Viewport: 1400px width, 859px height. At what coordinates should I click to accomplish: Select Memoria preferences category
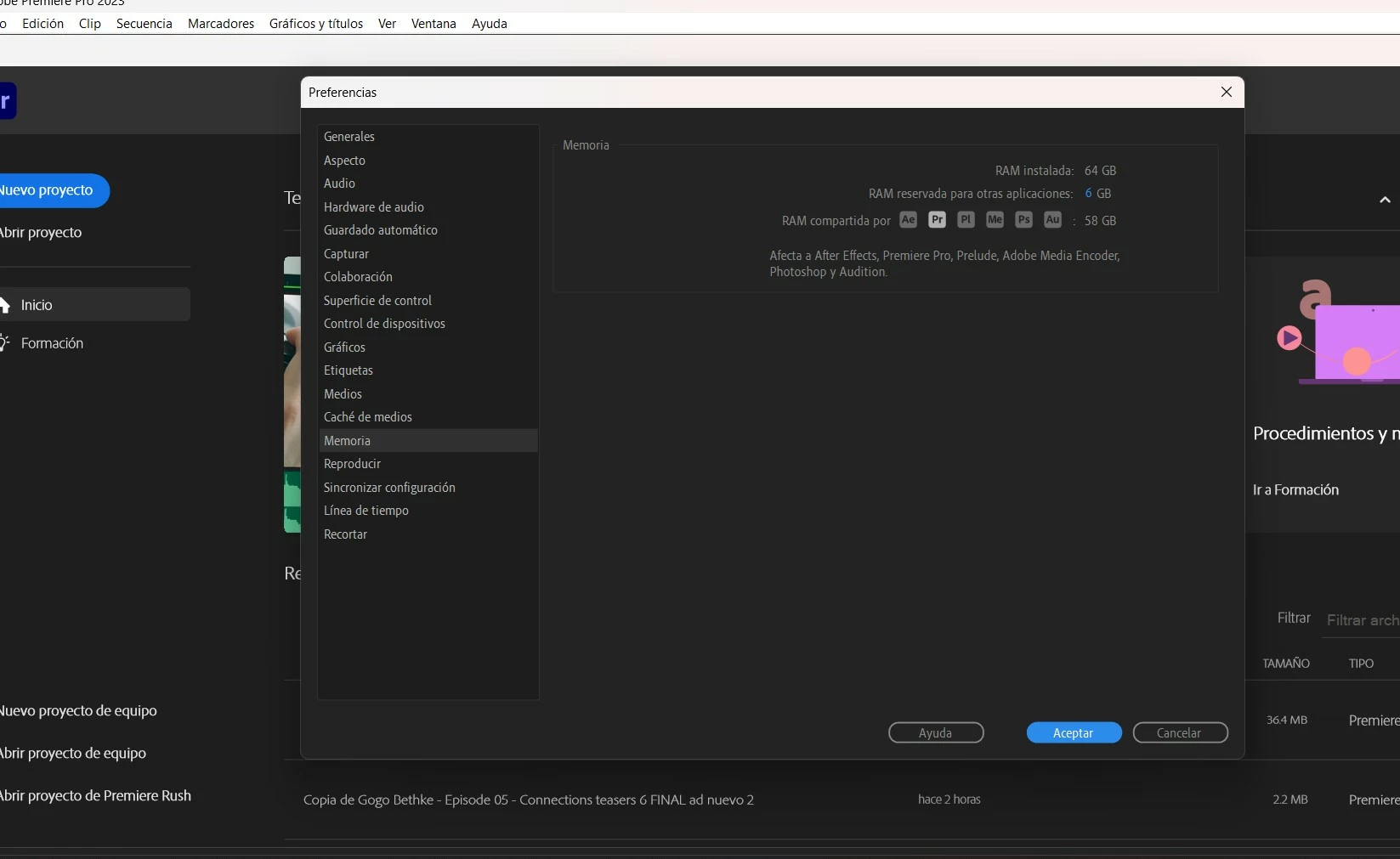tap(428, 441)
